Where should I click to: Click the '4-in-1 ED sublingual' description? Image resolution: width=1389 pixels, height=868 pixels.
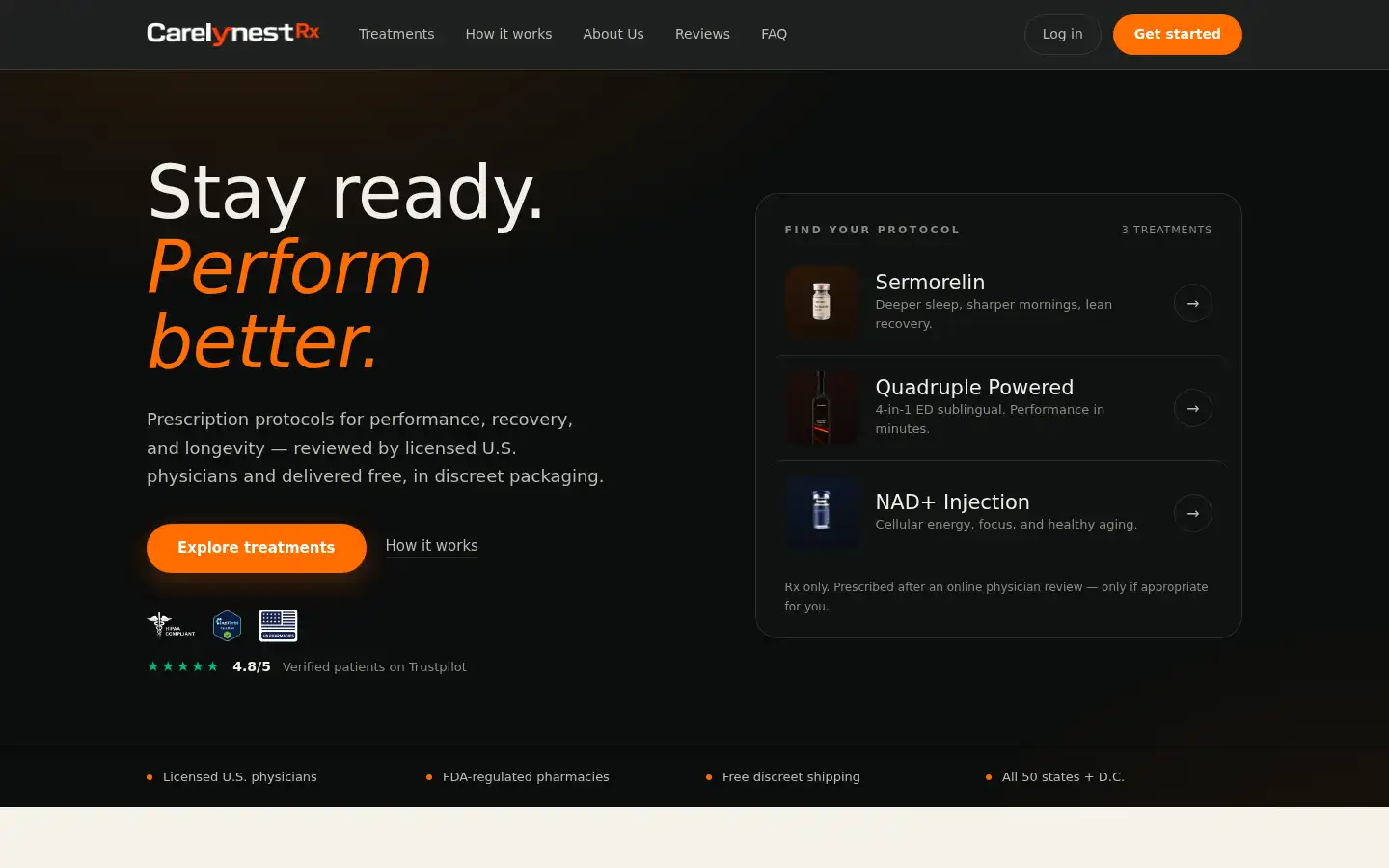pos(990,419)
